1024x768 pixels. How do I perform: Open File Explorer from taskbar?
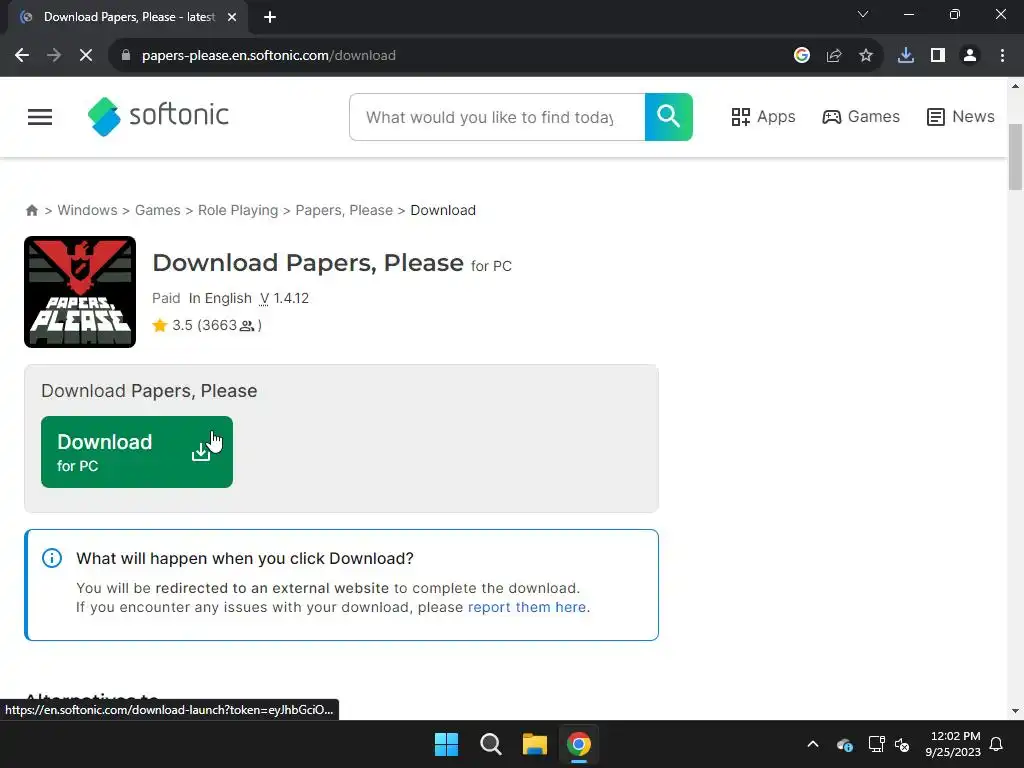534,744
